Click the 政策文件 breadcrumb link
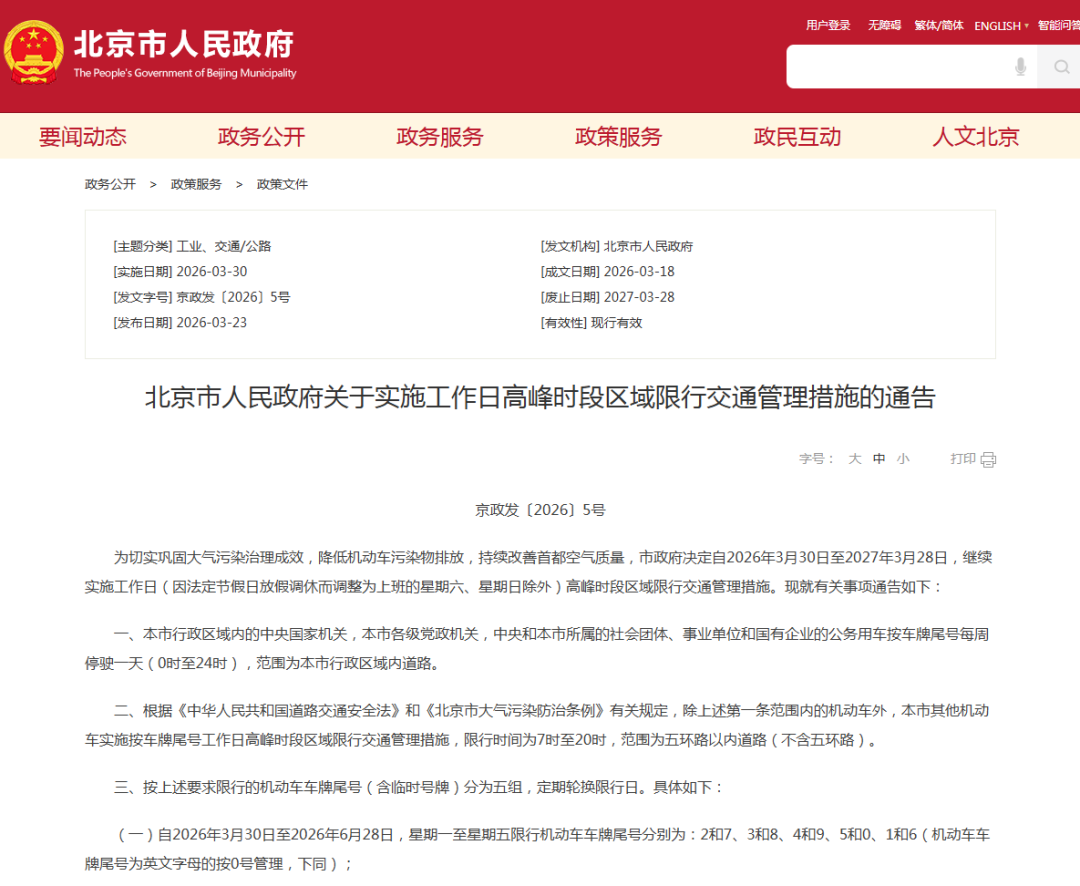 coord(283,184)
